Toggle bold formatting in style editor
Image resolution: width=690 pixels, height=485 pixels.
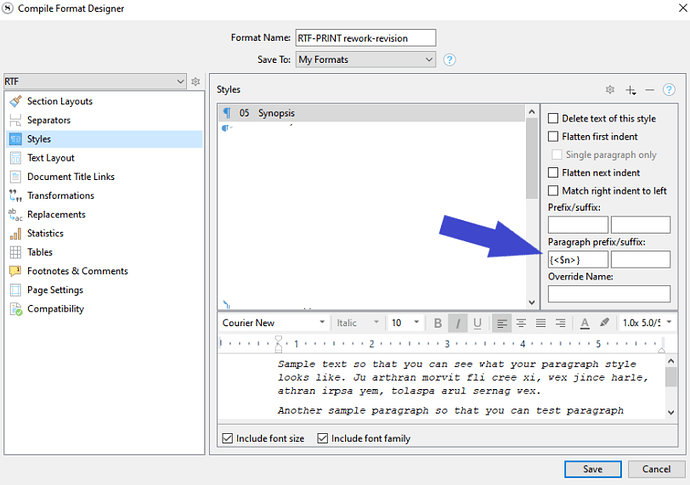(x=438, y=323)
